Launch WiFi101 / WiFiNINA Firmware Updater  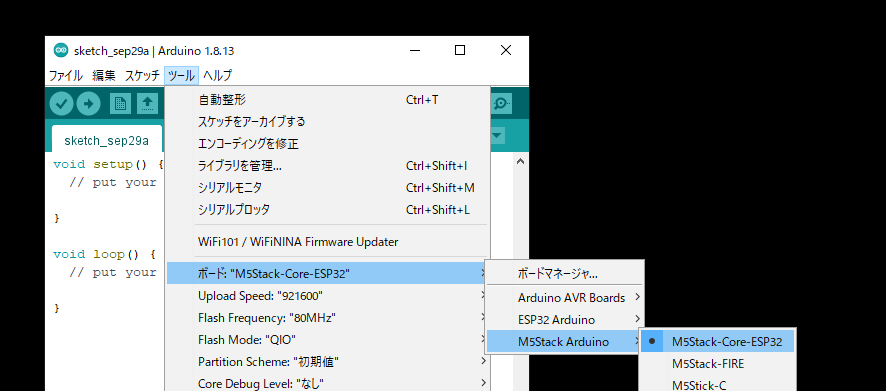coord(328,242)
